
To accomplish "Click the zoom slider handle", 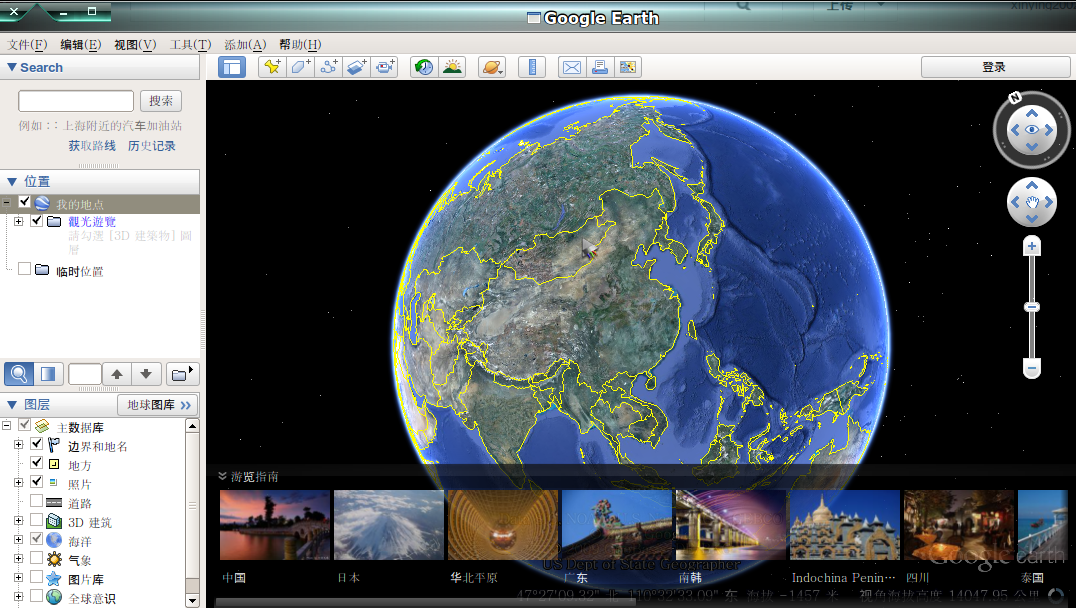I will (x=1031, y=307).
